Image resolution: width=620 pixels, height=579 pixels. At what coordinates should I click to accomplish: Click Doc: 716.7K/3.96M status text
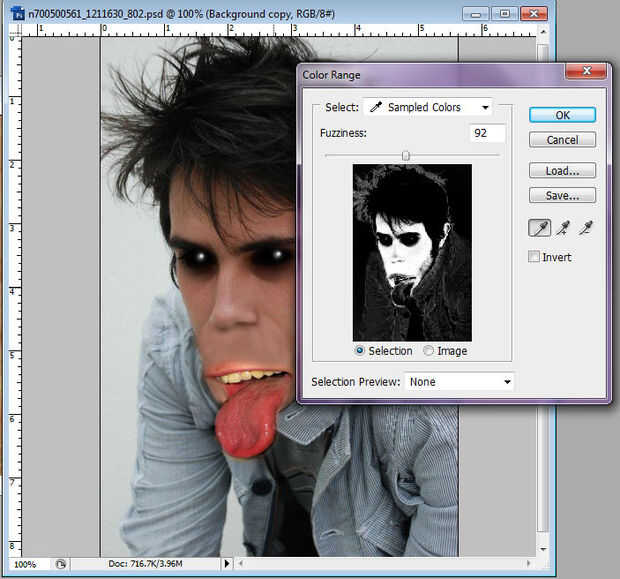tap(145, 564)
